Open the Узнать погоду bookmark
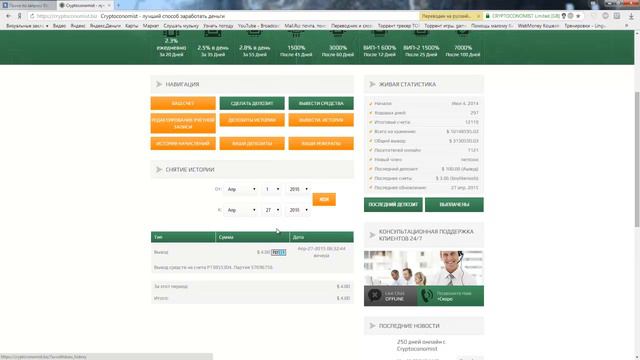This screenshot has height=360, width=640. 218,26
